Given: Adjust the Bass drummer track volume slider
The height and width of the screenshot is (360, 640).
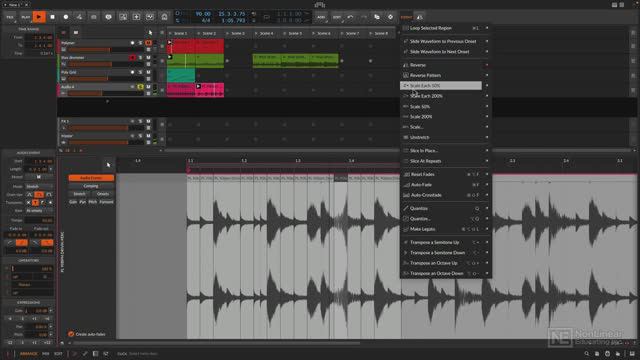Looking at the screenshot, I should pos(105,64).
